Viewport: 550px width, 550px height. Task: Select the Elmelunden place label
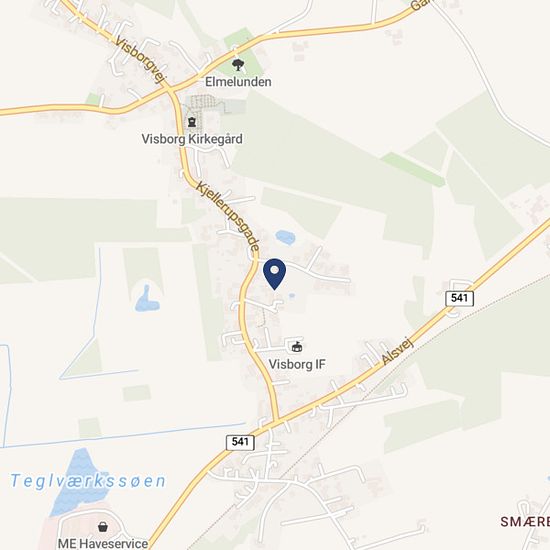[238, 82]
